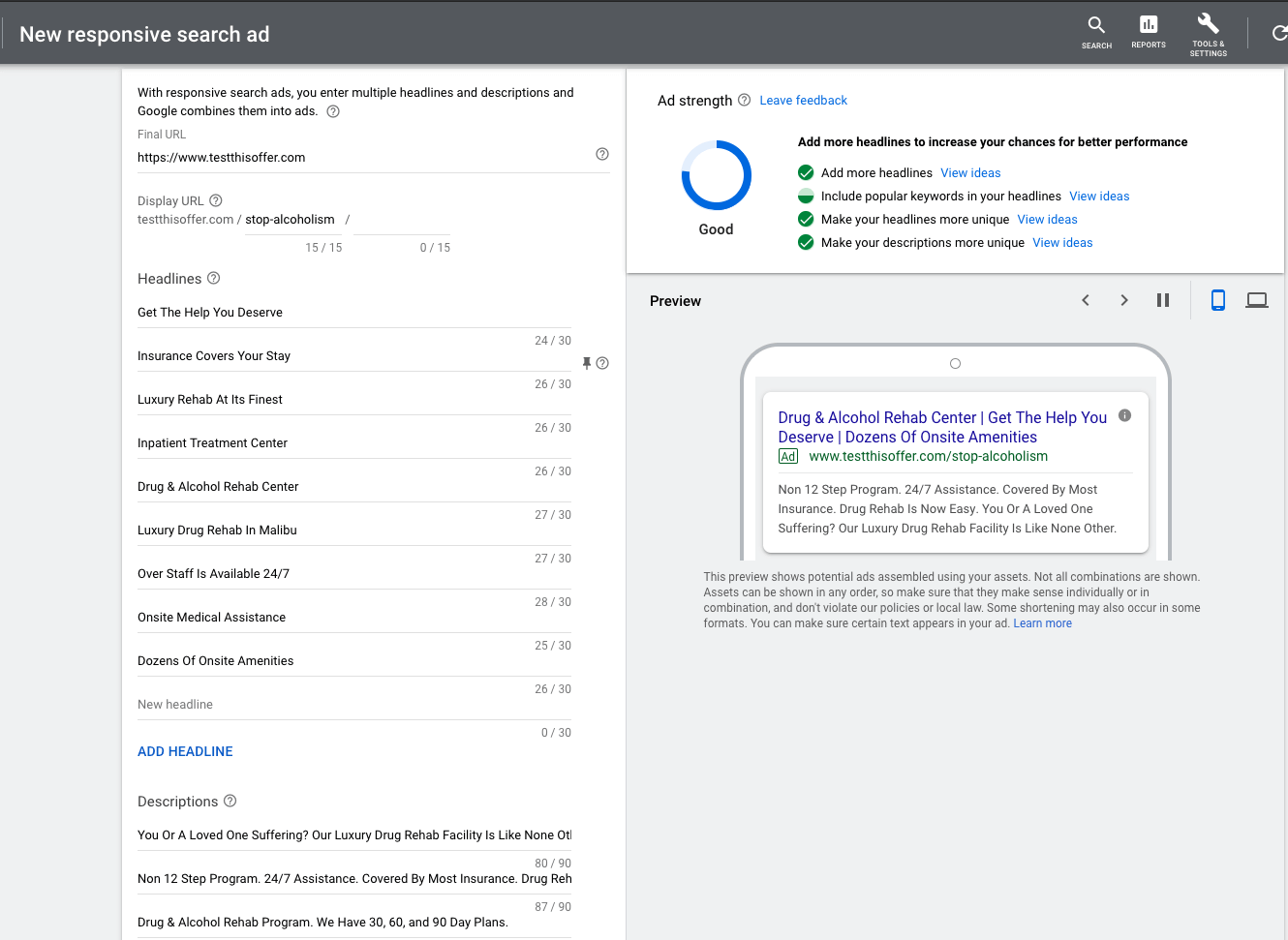Edit headline Luxury Drug Rehab In Malibu

point(354,531)
